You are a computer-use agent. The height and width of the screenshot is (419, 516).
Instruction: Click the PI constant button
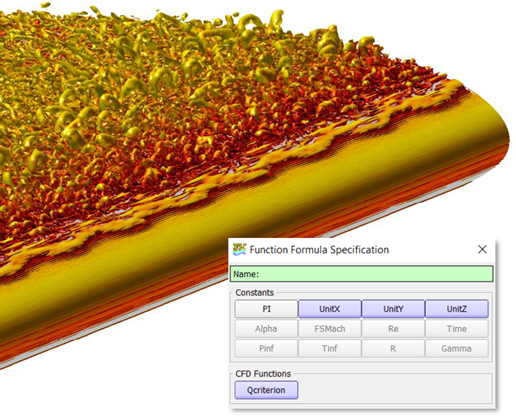[266, 309]
